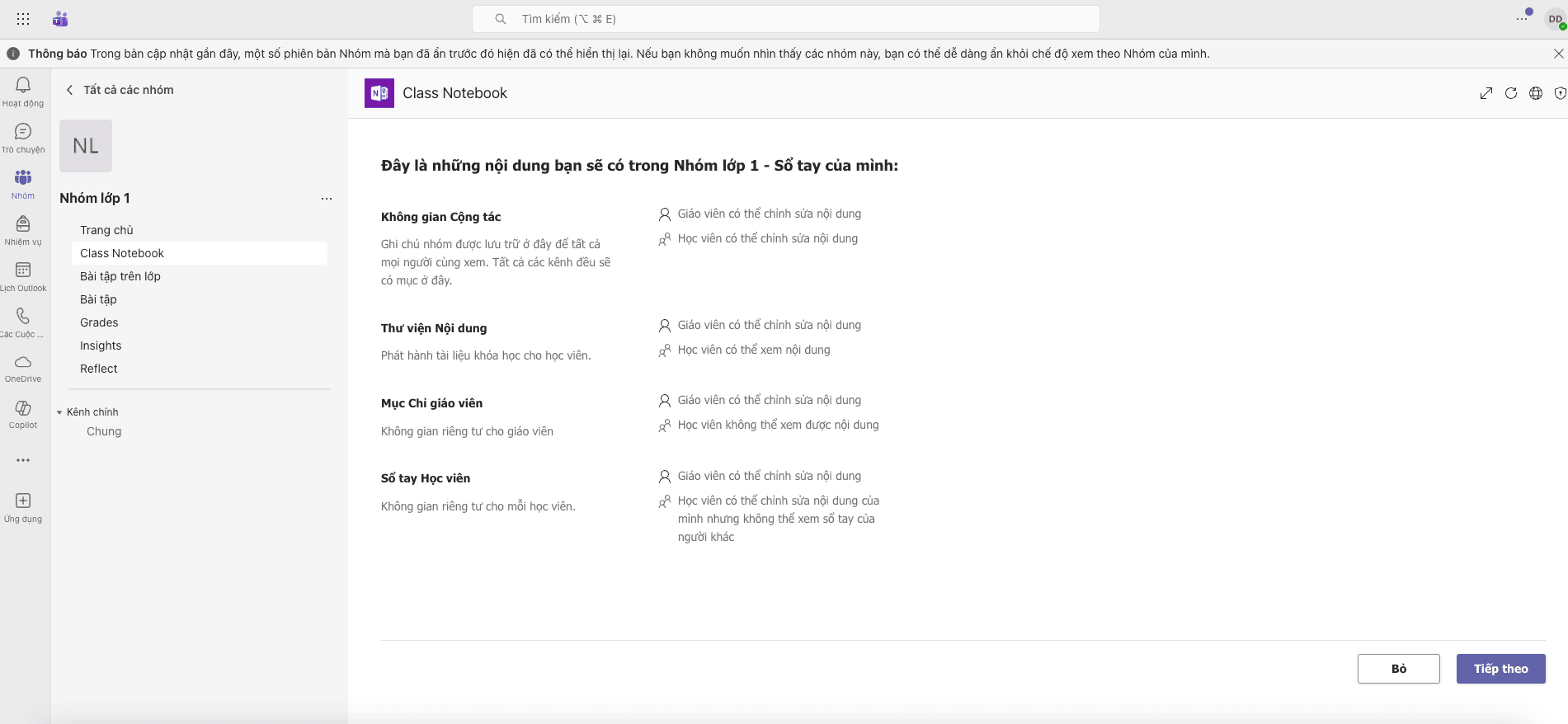The width and height of the screenshot is (1568, 724).
Task: Open the globe website icon
Action: pos(1536,93)
